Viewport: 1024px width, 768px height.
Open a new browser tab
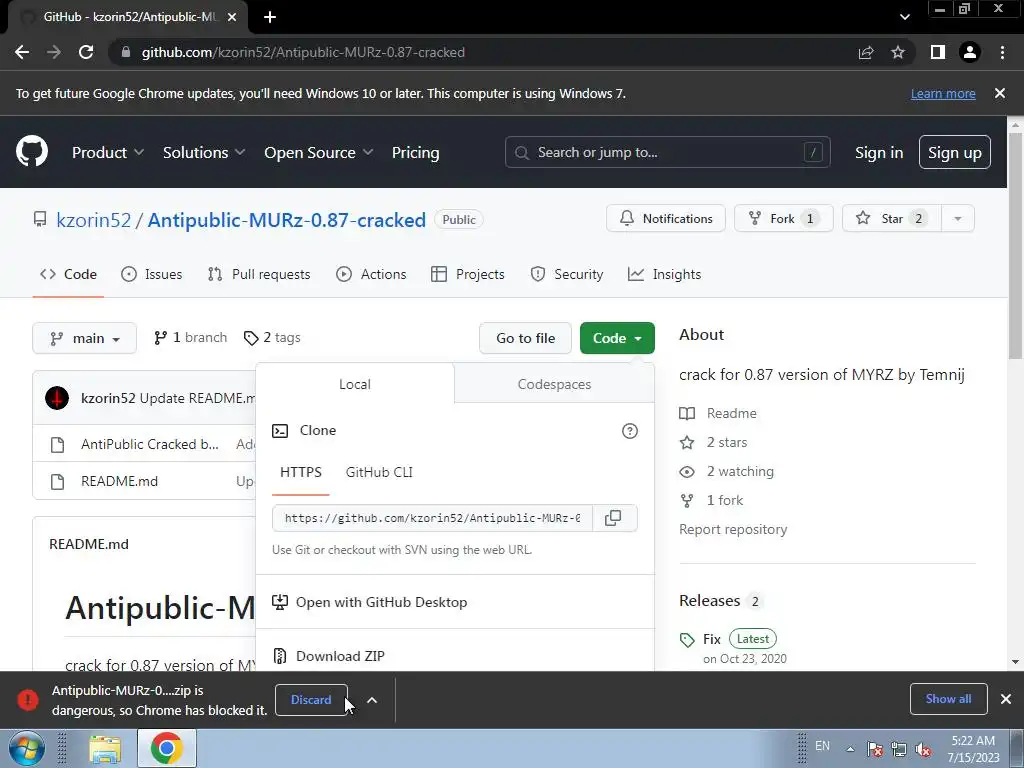tap(270, 17)
